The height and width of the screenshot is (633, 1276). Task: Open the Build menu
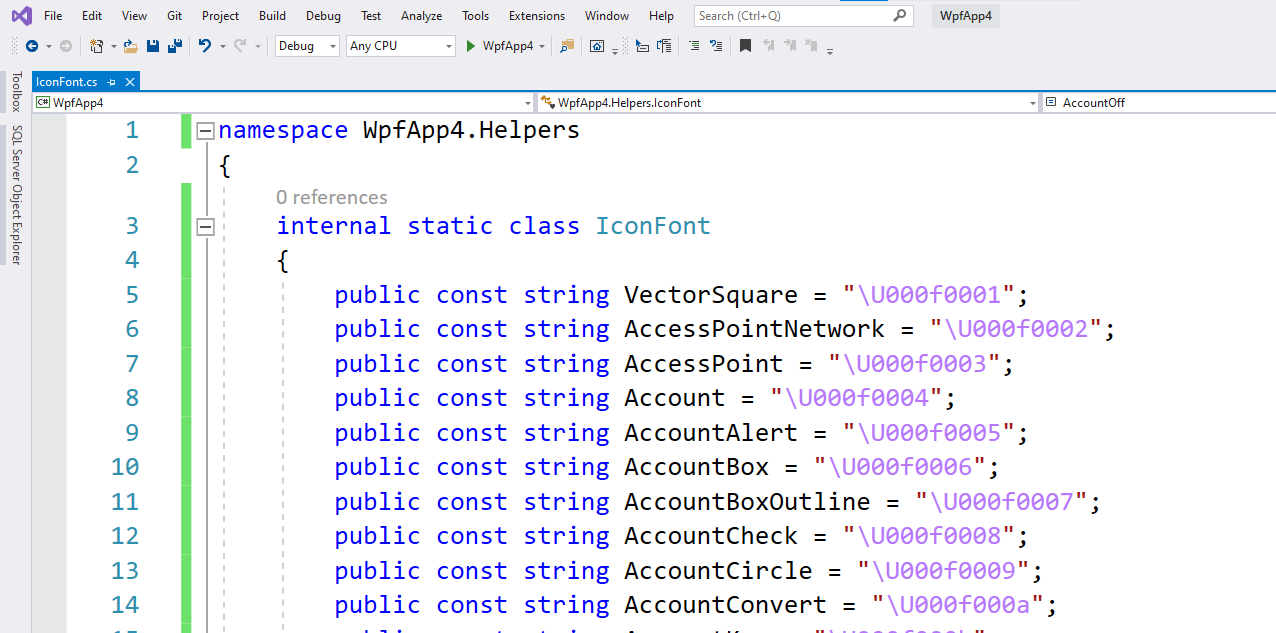click(272, 16)
